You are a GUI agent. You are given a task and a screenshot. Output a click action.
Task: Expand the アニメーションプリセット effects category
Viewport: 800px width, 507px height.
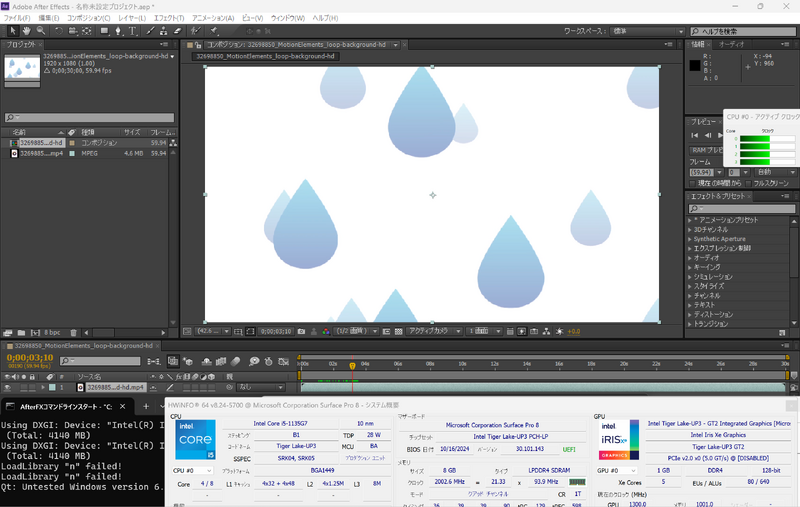coord(691,219)
